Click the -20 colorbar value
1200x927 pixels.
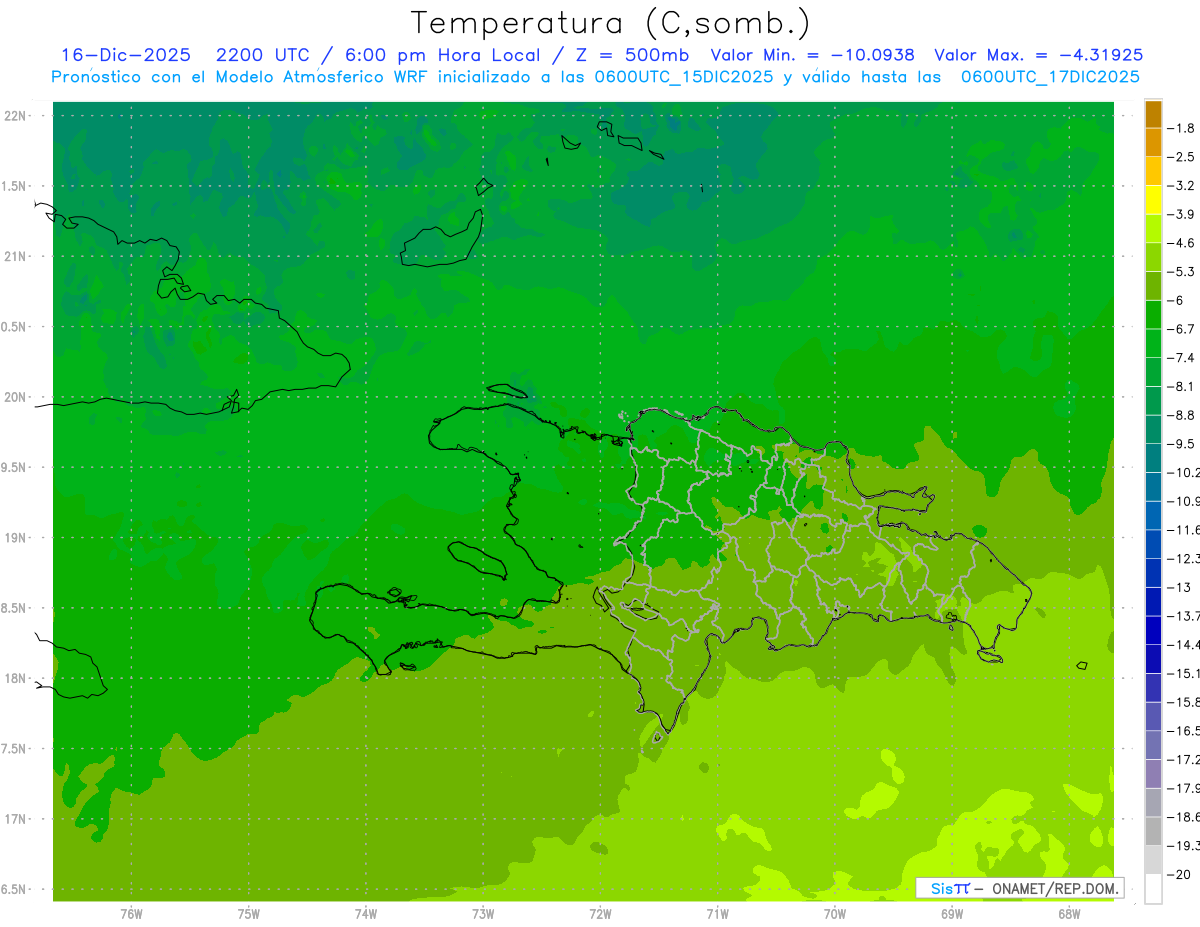1179,874
